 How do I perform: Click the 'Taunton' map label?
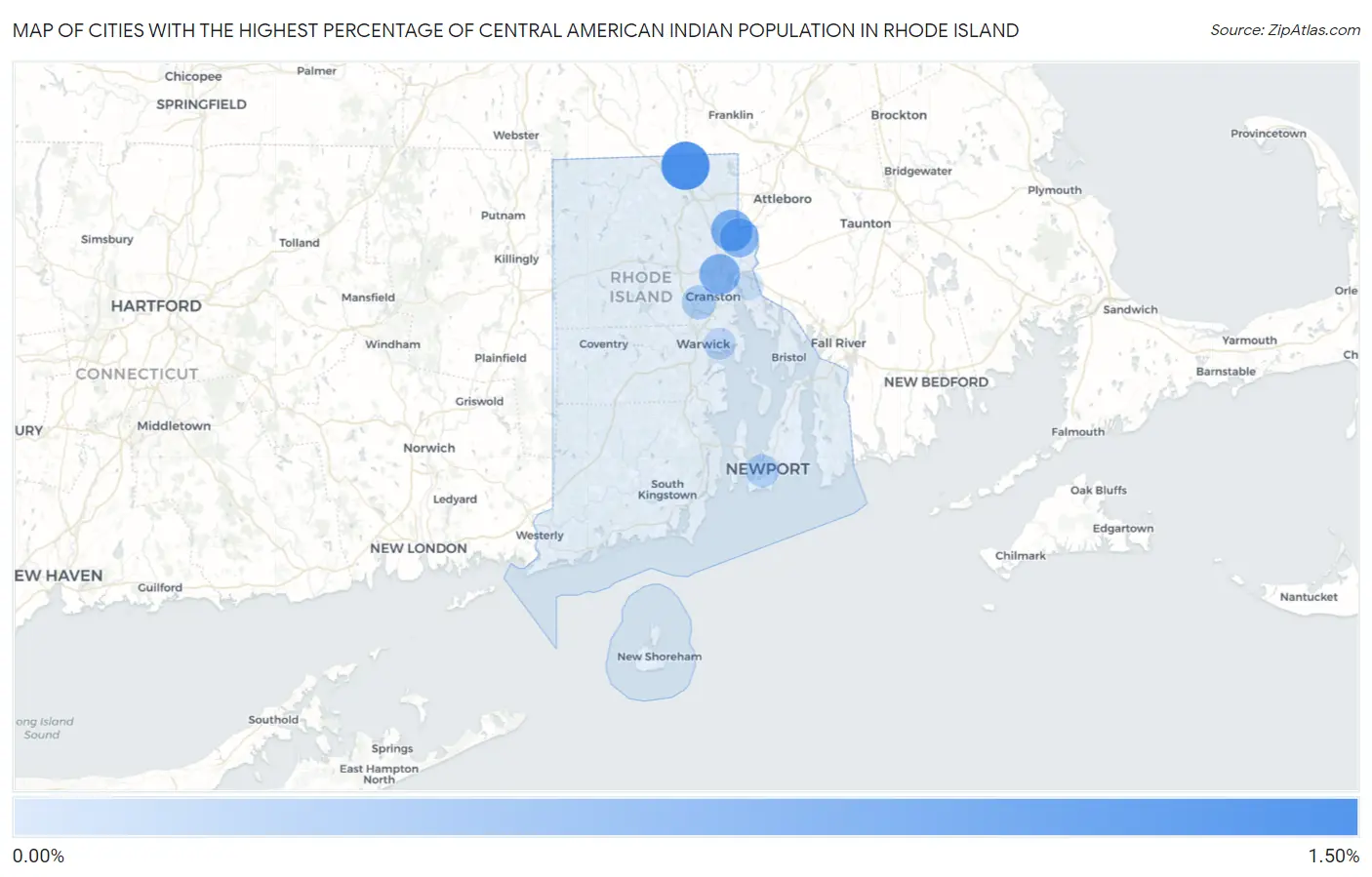[866, 223]
